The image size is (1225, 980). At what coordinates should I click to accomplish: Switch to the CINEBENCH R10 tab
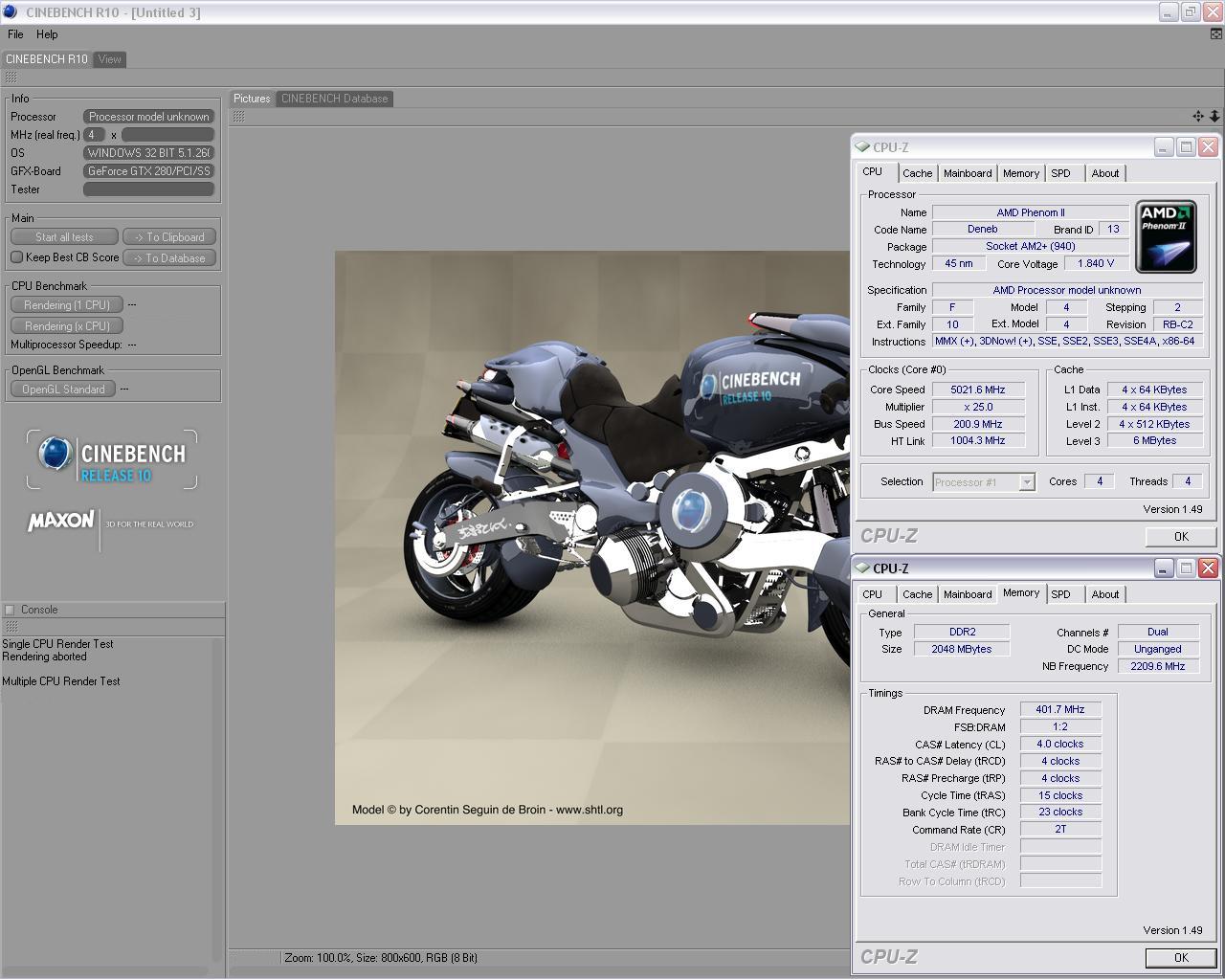point(46,59)
